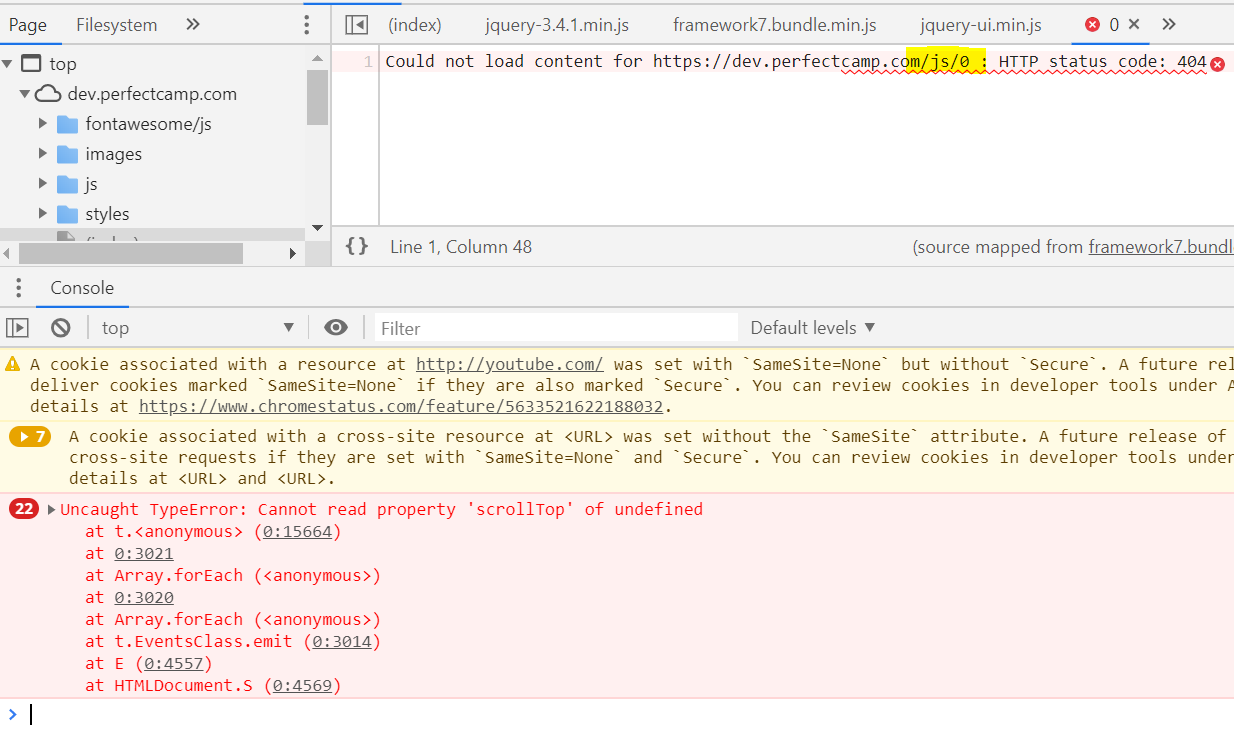Click the js folder icon

click(x=67, y=184)
